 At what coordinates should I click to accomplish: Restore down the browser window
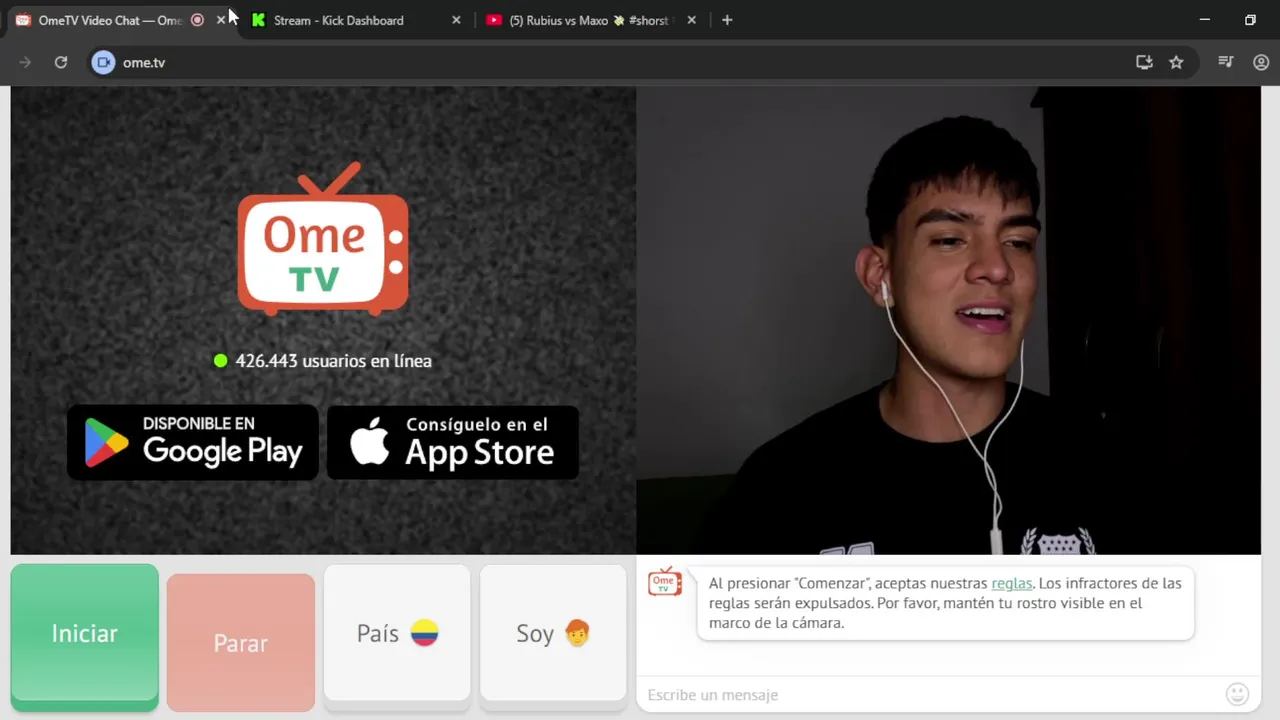pyautogui.click(x=1250, y=20)
